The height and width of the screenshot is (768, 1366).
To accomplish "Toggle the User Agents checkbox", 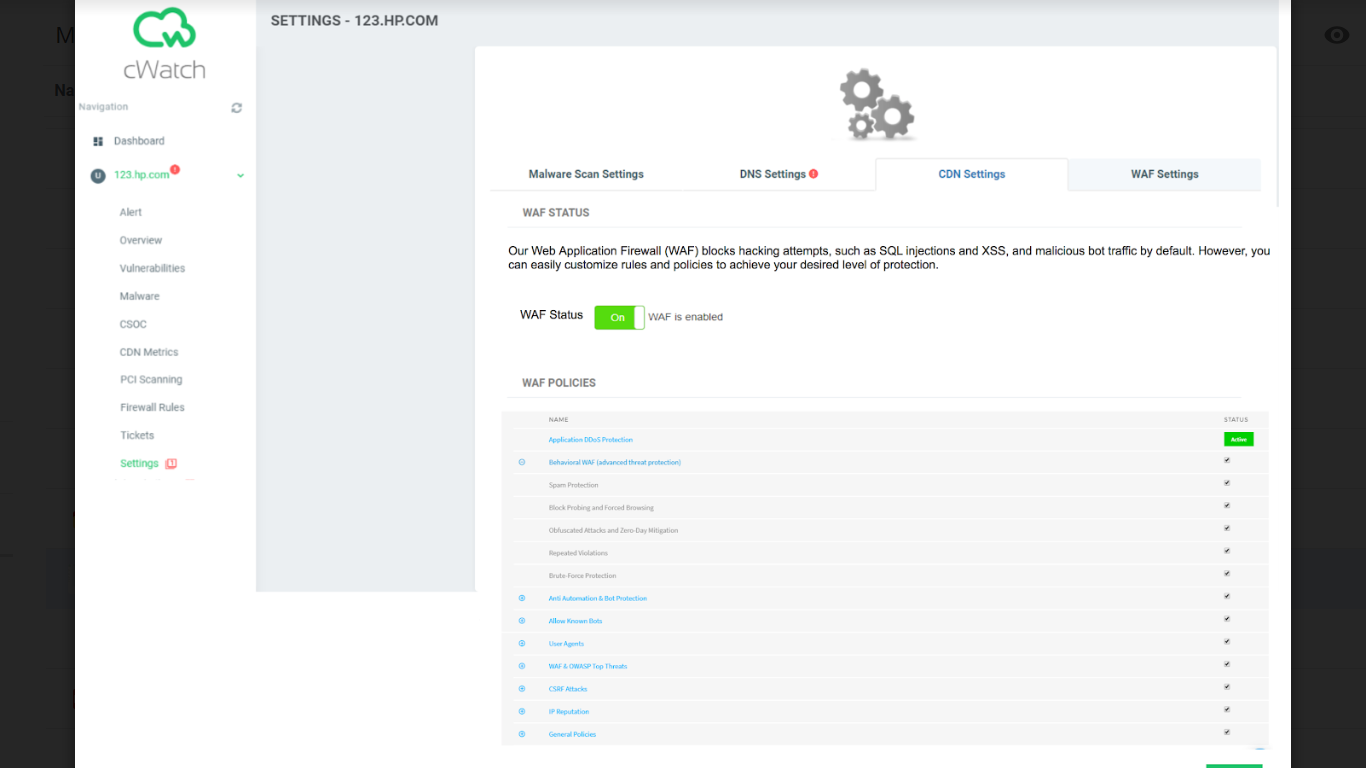I will point(1227,641).
